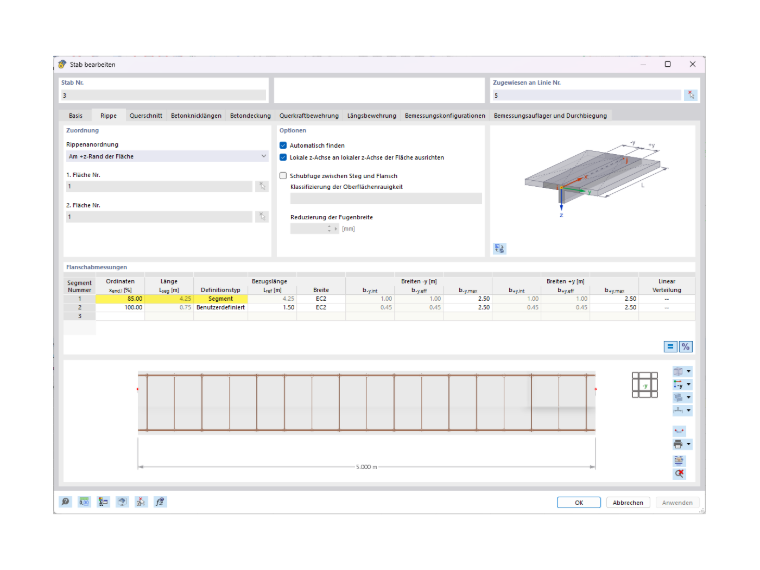Select the Ordinaten cell with value 85.00
The height and width of the screenshot is (570, 760).
click(x=120, y=299)
